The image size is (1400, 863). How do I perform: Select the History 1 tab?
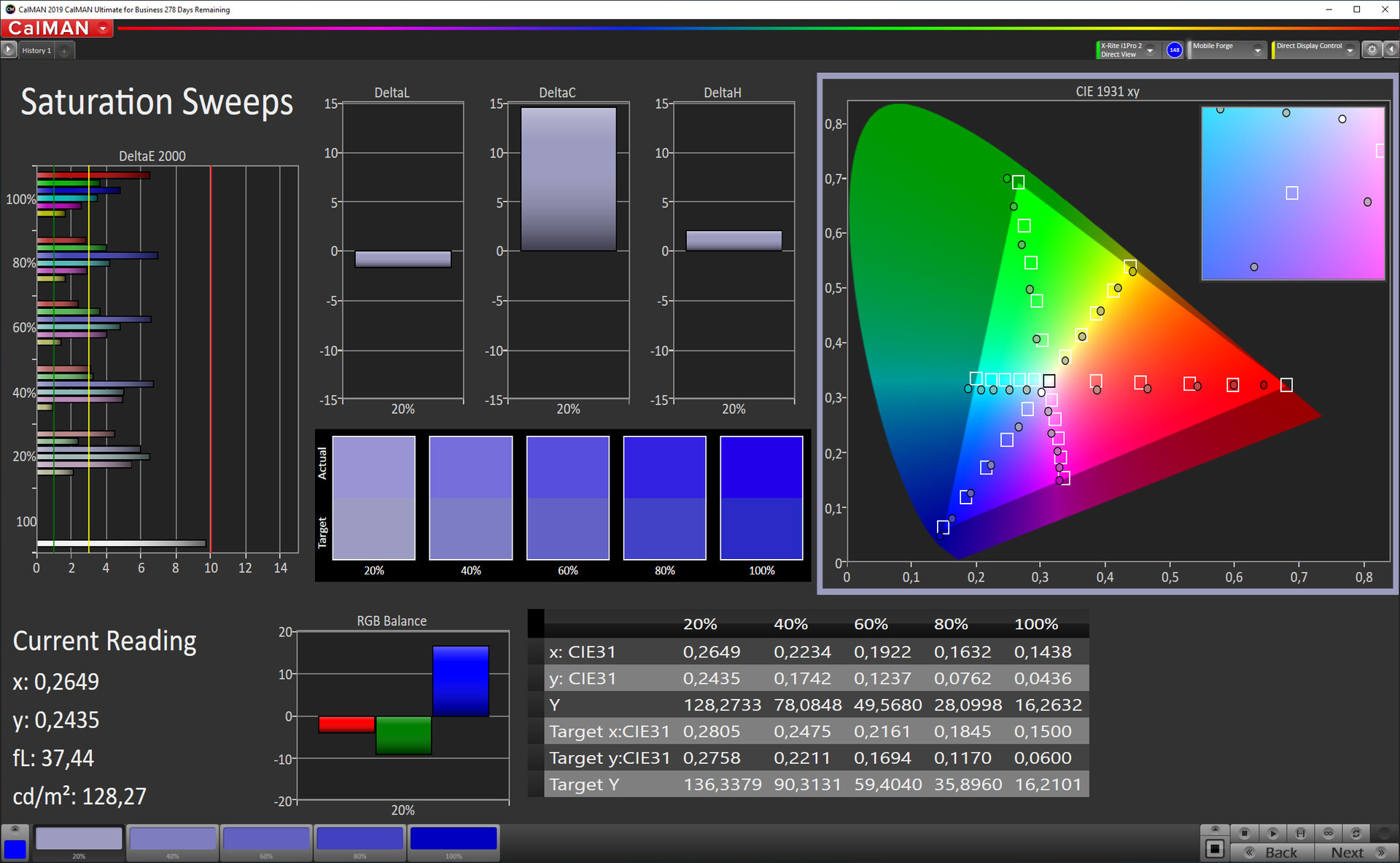click(36, 50)
